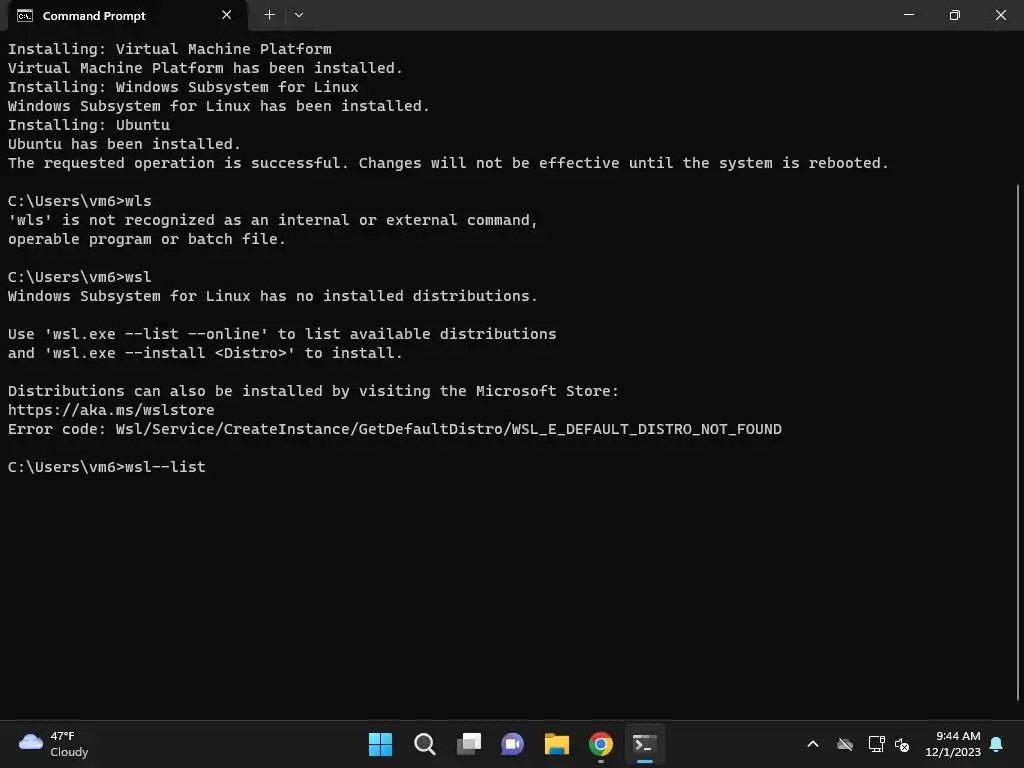Click the terminal vertical scrollbar

1017,441
